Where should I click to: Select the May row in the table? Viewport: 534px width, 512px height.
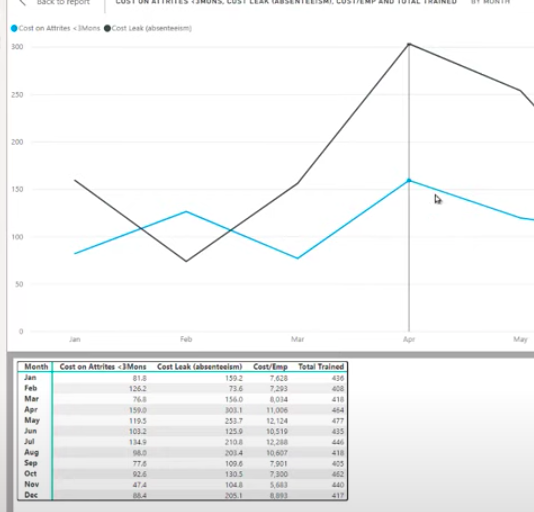click(x=183, y=421)
